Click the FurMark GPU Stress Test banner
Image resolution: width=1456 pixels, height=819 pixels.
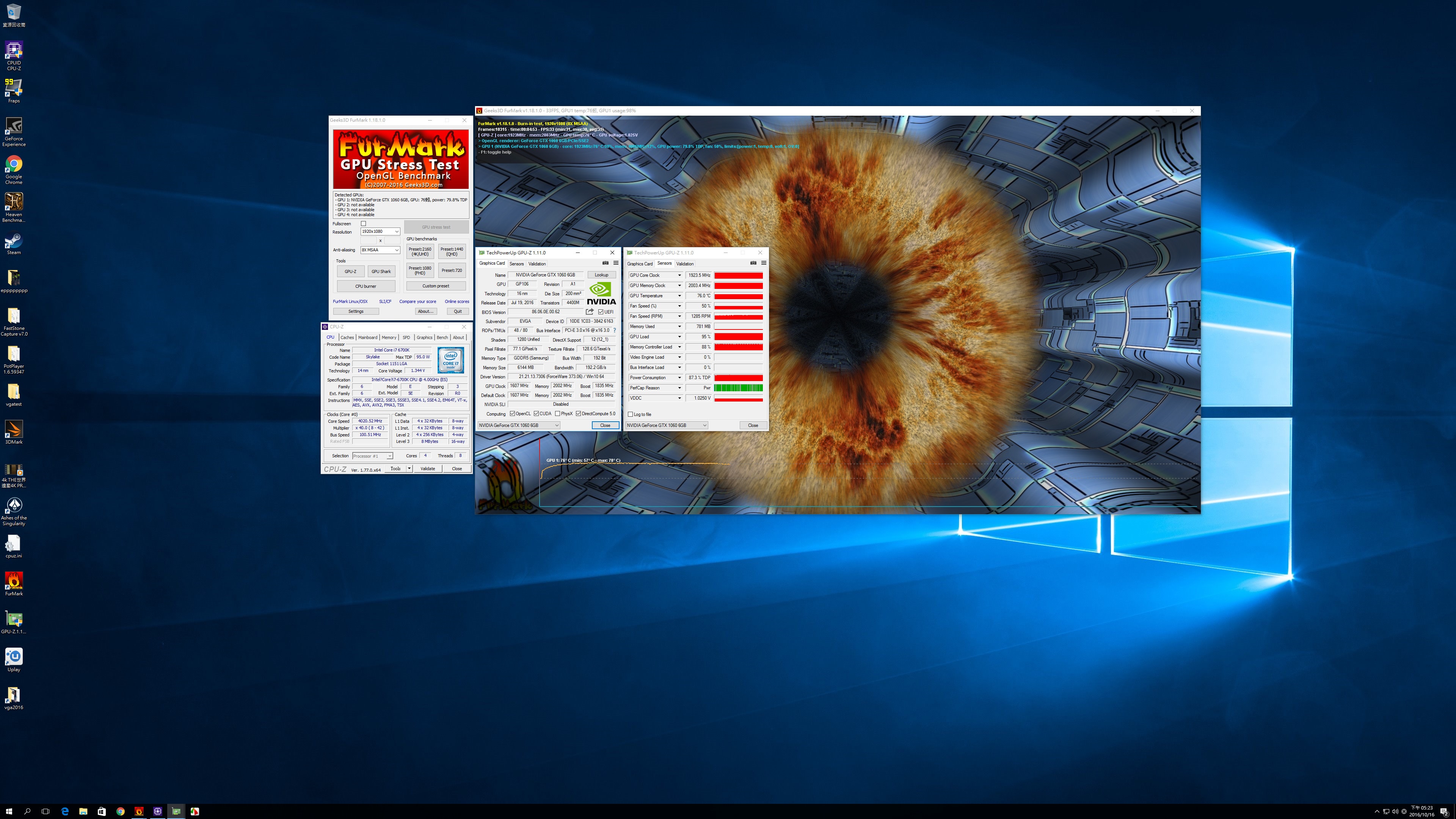pyautogui.click(x=401, y=159)
